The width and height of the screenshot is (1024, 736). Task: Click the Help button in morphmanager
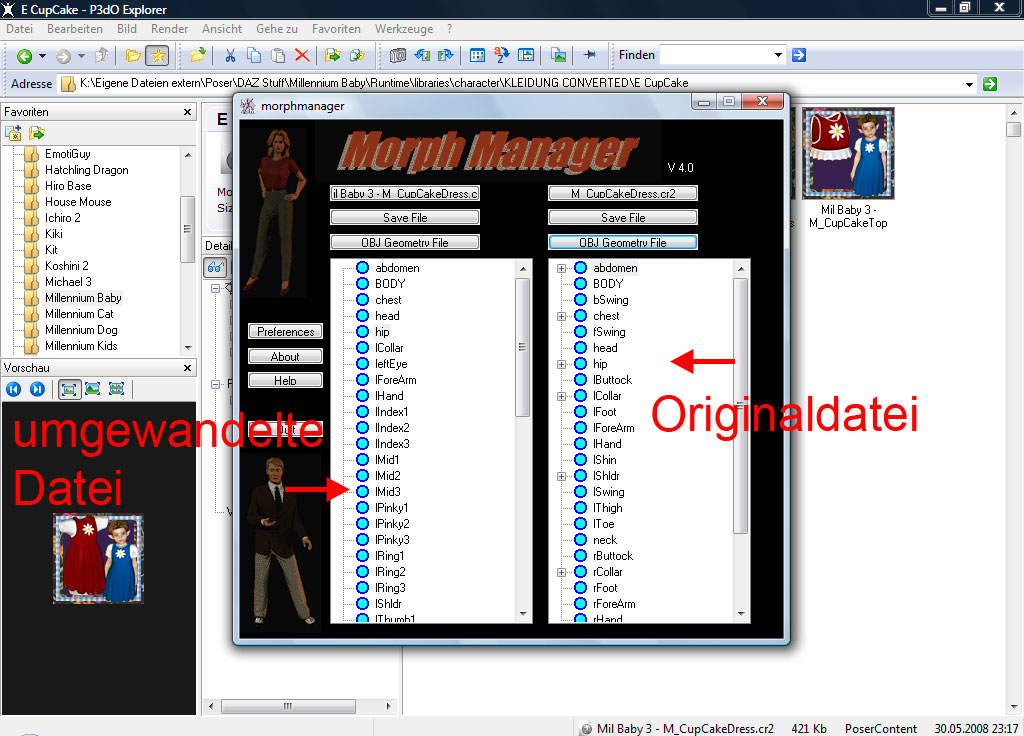pos(285,380)
